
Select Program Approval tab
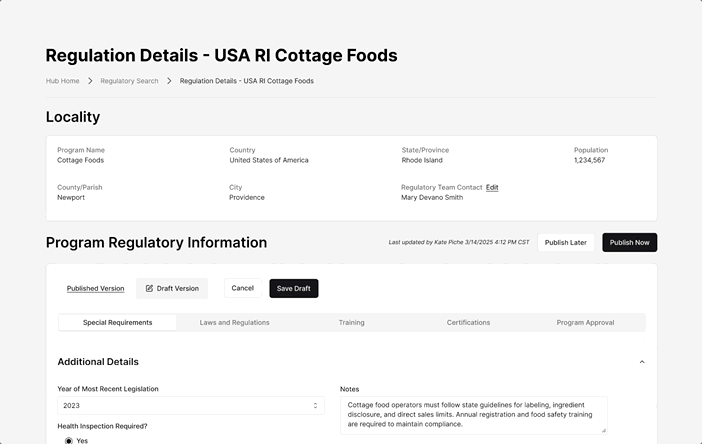pyautogui.click(x=585, y=323)
